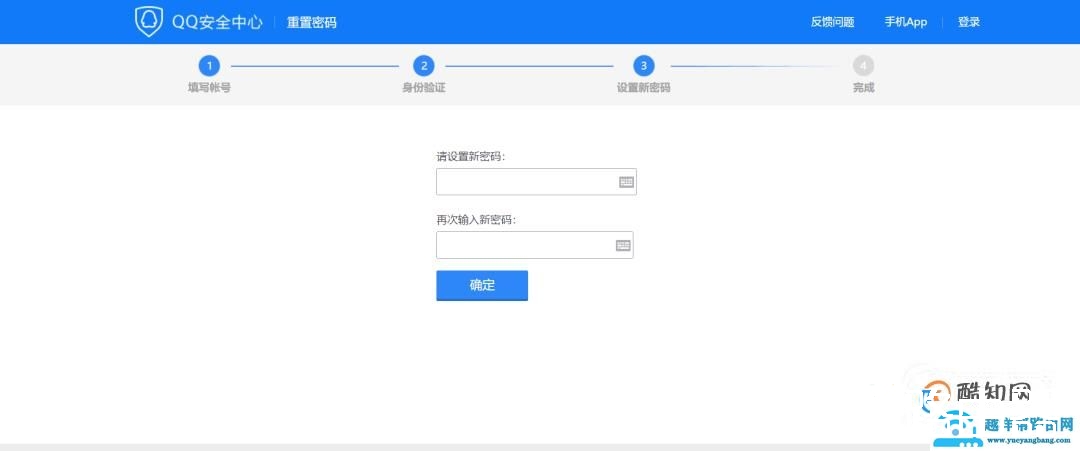Click the 再次输入新密码 field label

tap(476, 220)
